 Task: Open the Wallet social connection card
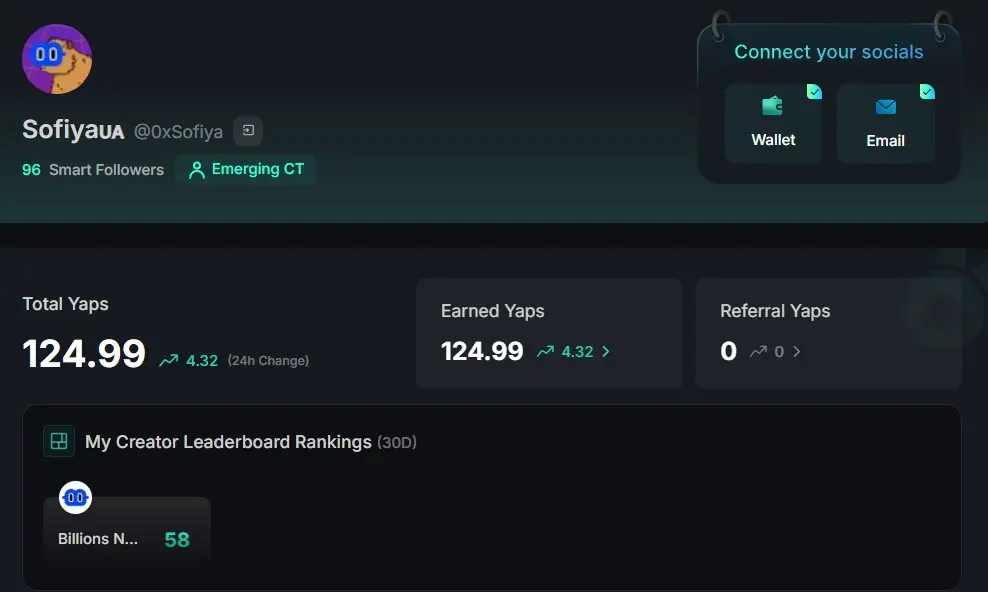[773, 123]
